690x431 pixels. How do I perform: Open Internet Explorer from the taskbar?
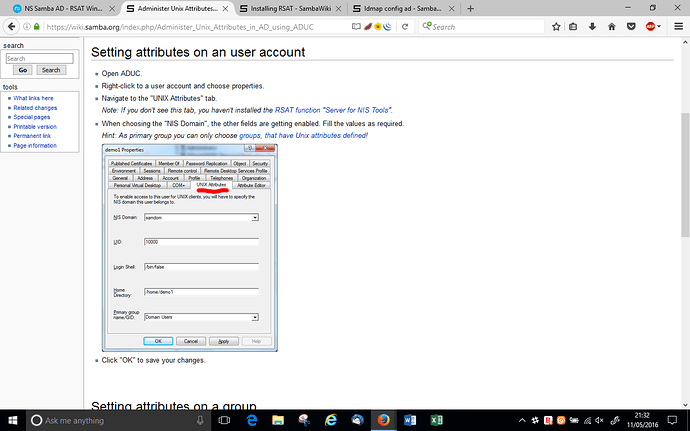click(331, 420)
